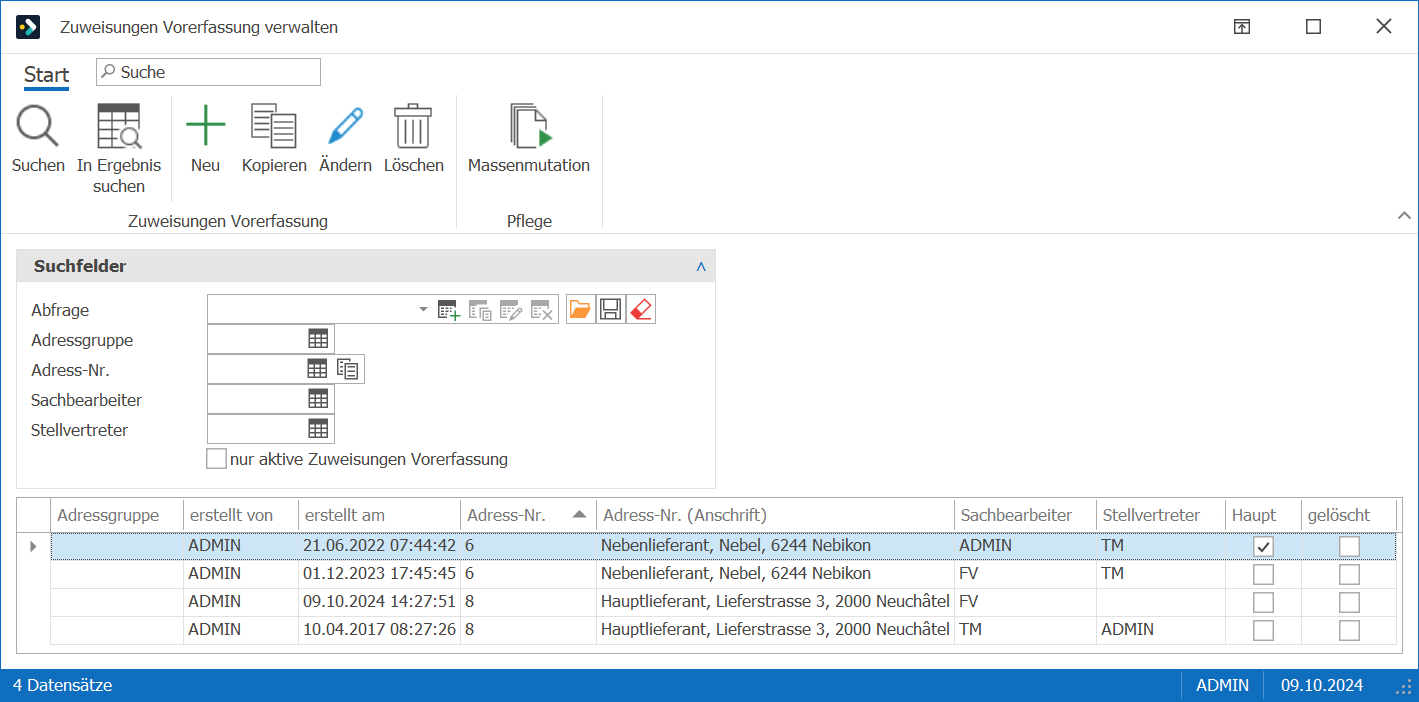Click the Stellvertreter column header
The width and height of the screenshot is (1419, 702).
1161,515
